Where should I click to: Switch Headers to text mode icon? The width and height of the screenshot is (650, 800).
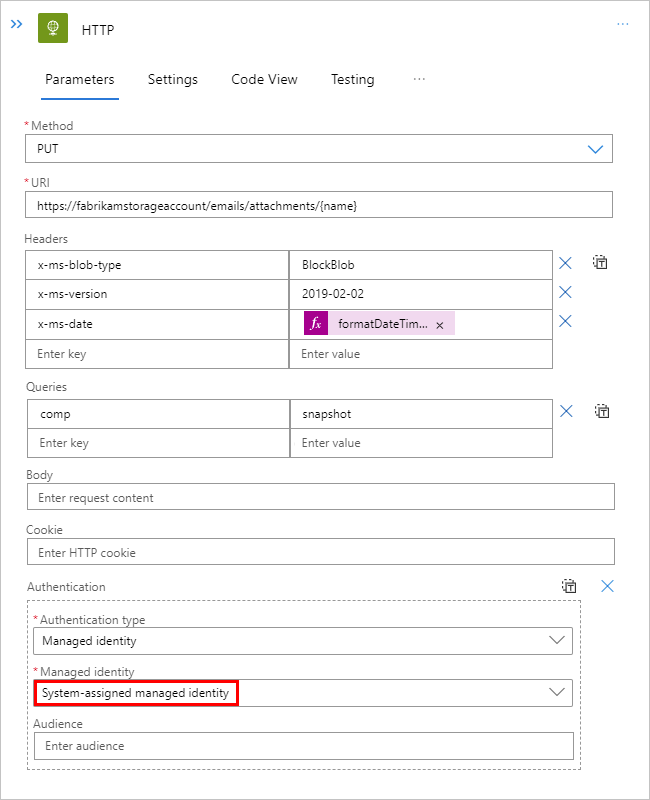click(x=601, y=263)
